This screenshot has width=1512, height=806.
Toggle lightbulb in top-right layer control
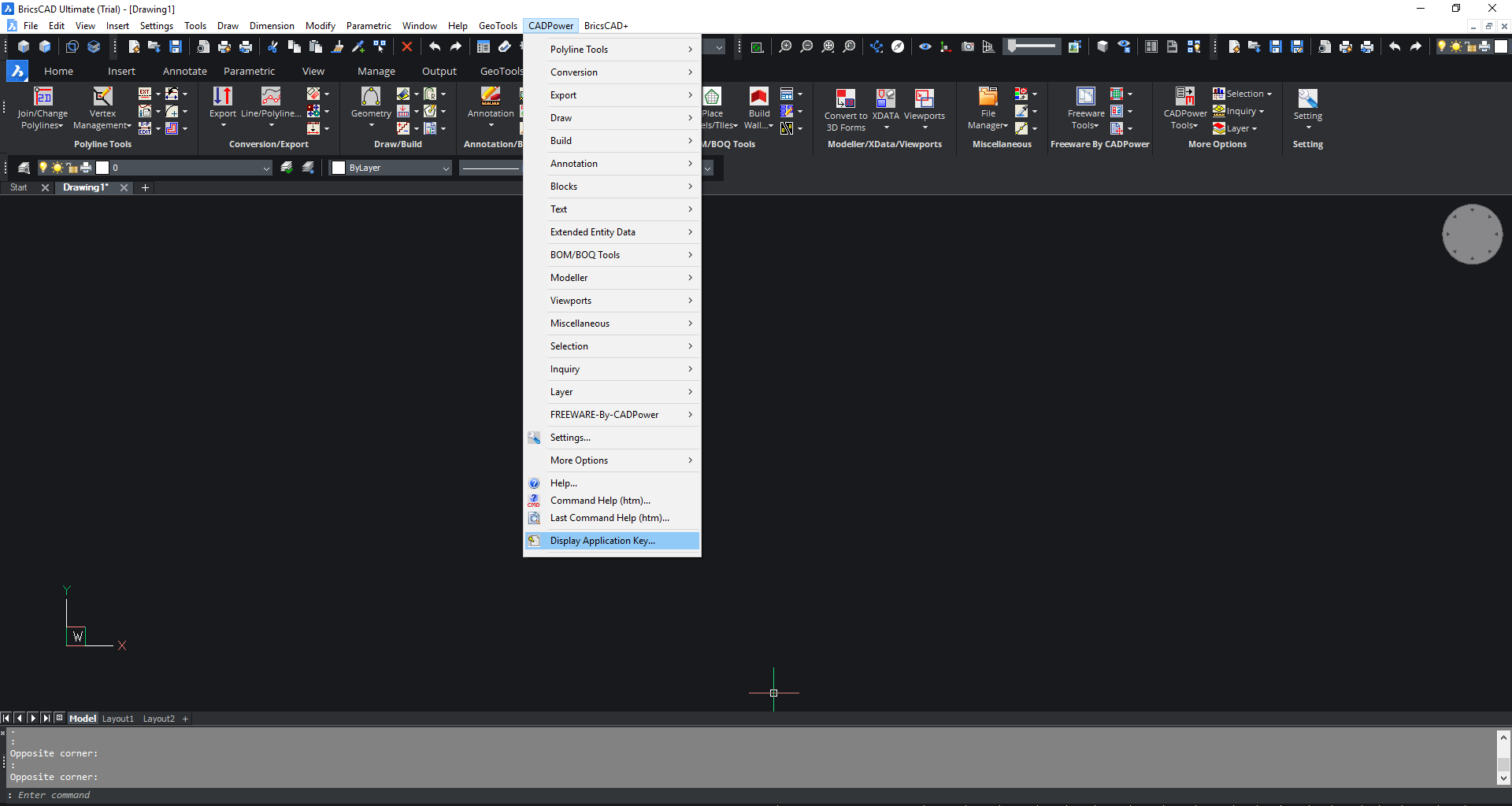click(x=1442, y=46)
